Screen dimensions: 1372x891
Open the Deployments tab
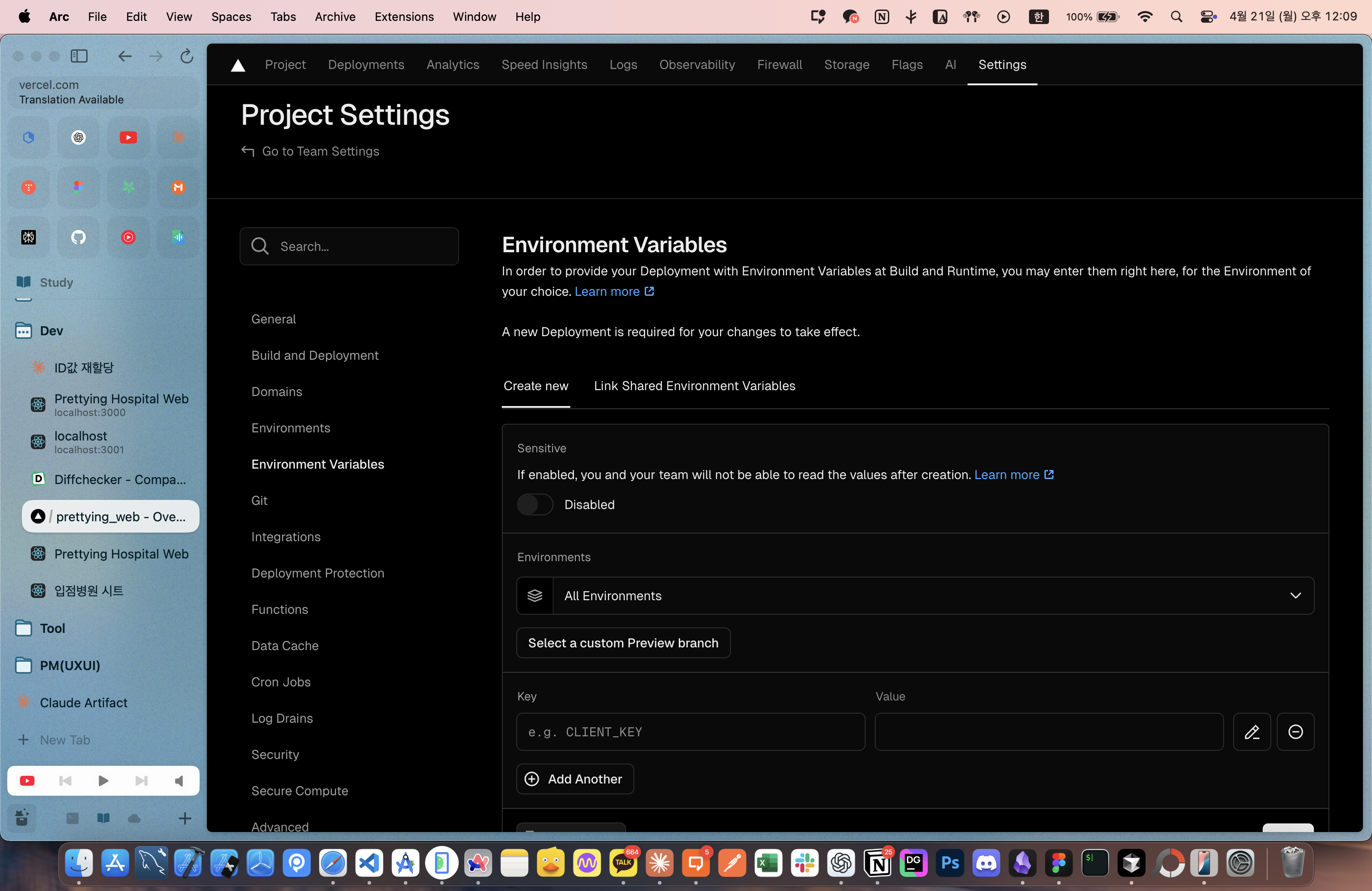tap(366, 64)
